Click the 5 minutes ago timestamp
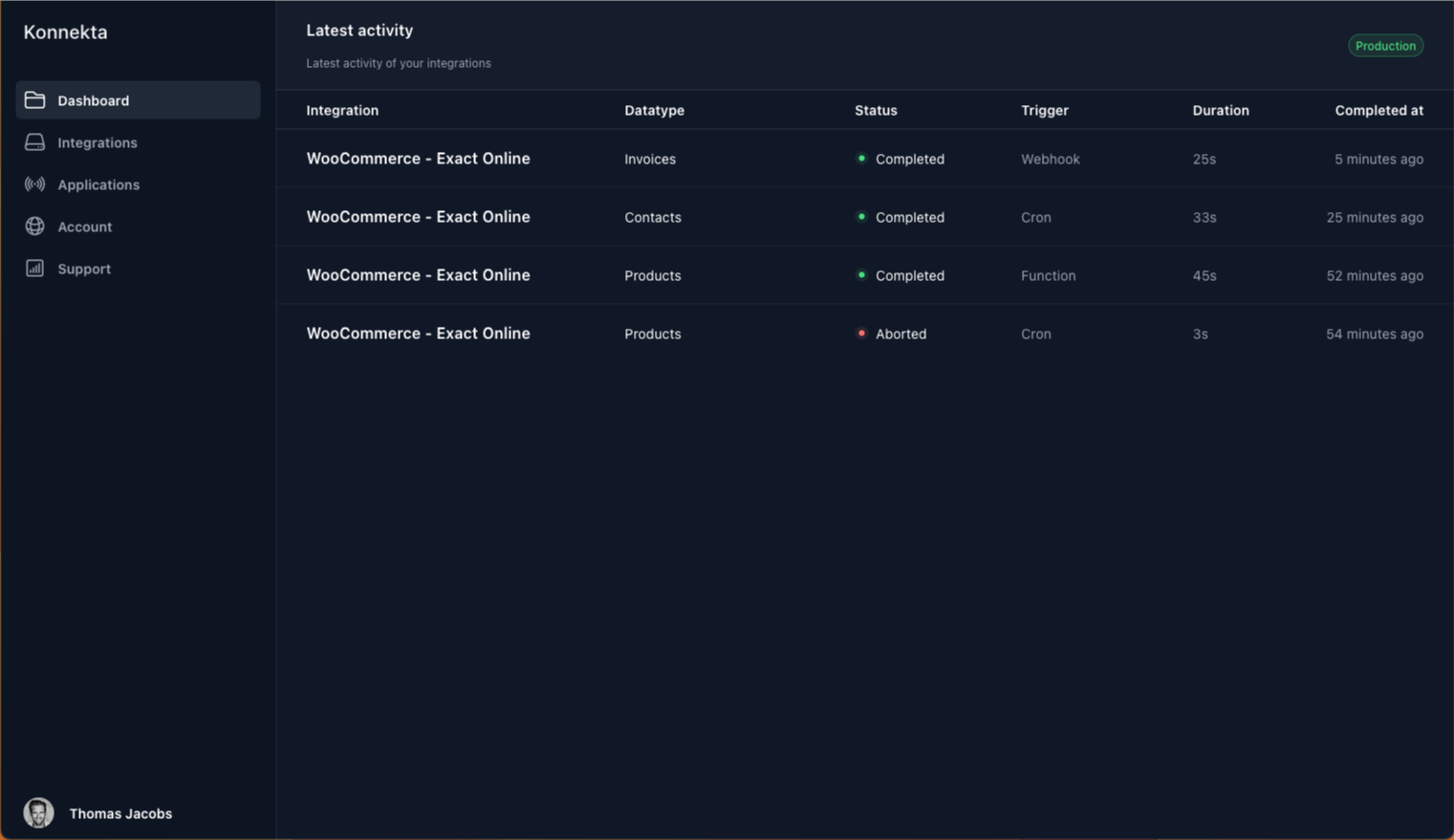Image resolution: width=1454 pixels, height=840 pixels. [1378, 159]
